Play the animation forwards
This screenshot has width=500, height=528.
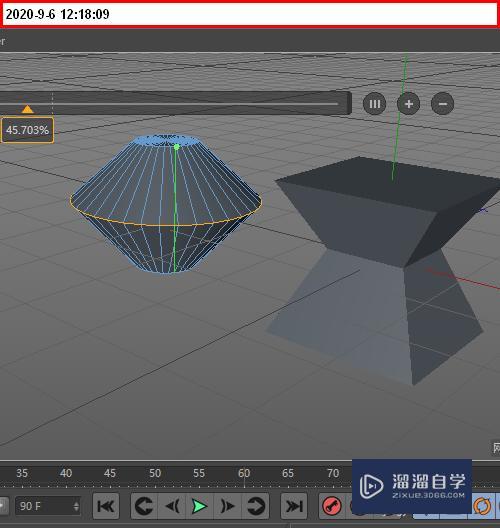coord(199,506)
